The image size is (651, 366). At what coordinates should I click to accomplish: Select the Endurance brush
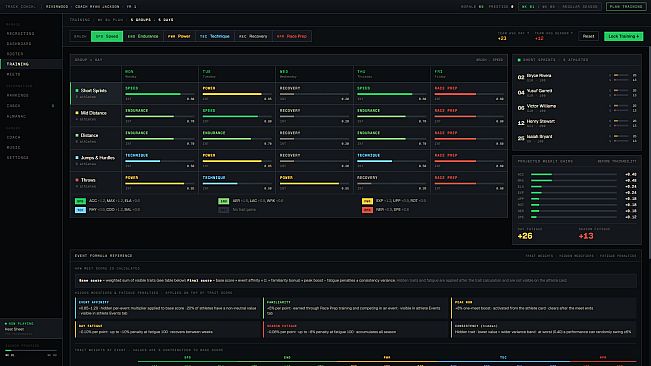pos(143,37)
